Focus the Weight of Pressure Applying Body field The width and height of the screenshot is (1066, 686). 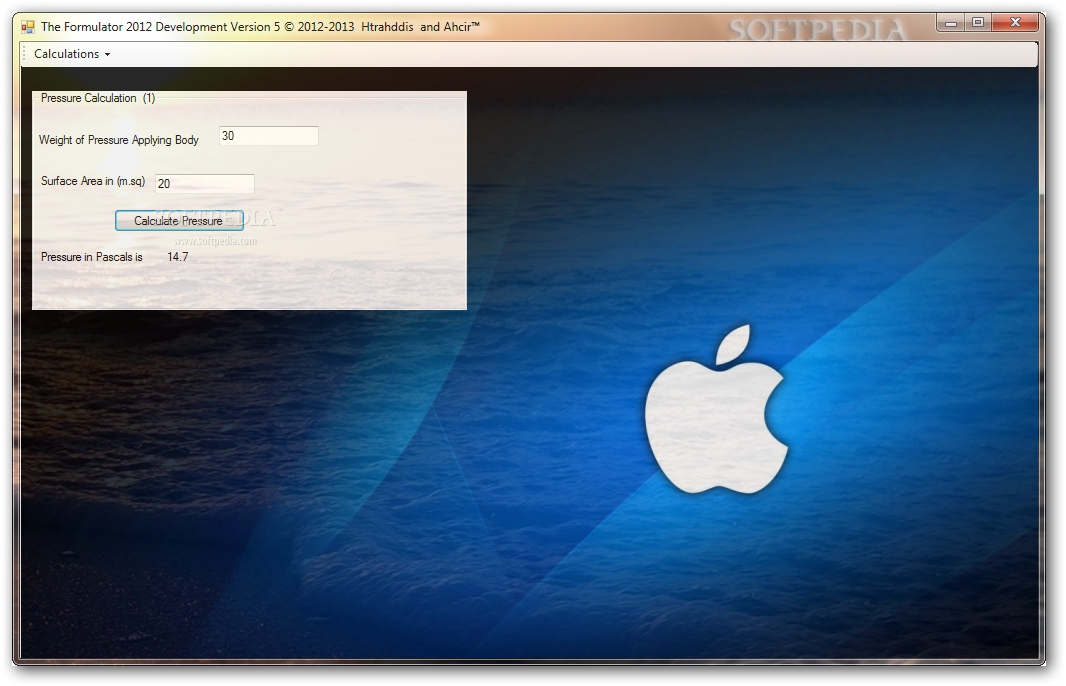269,136
